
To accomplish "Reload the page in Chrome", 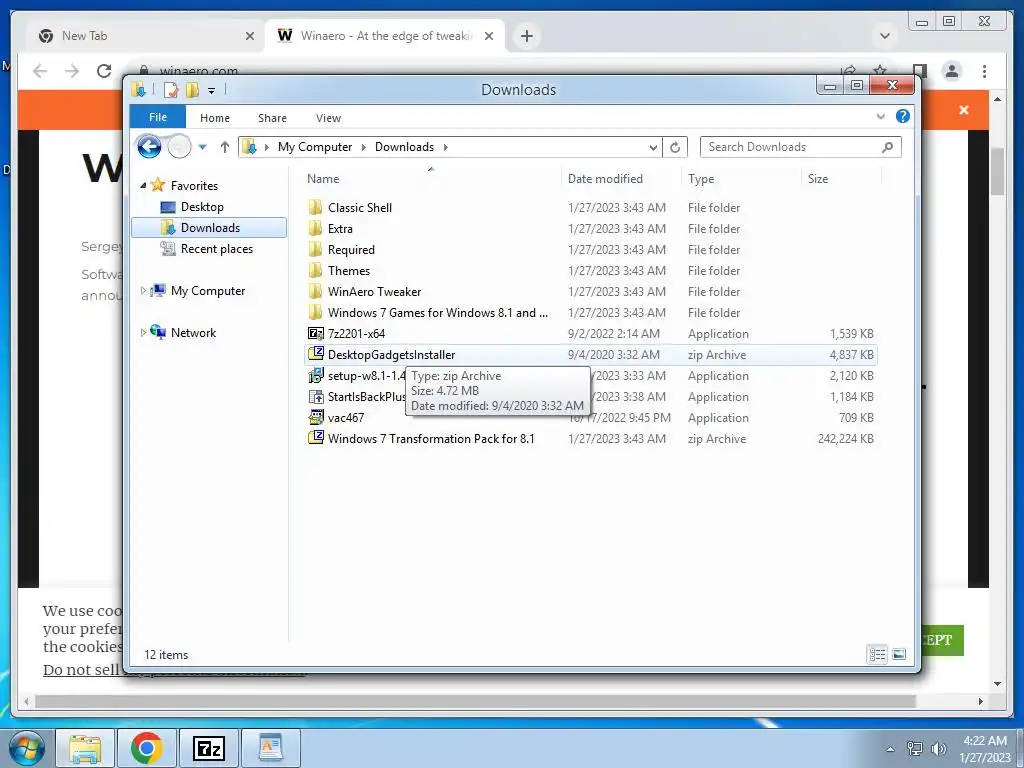I will 104,71.
